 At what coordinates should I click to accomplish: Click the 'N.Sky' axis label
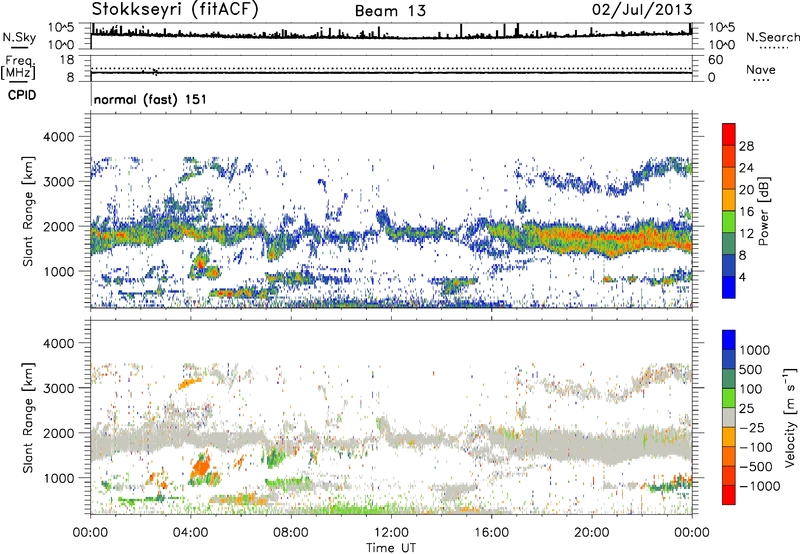[19, 37]
